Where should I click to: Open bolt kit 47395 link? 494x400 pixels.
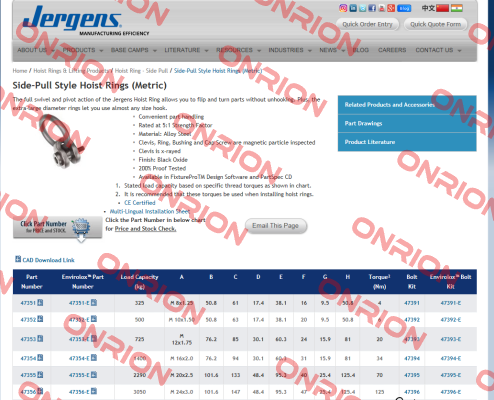point(412,375)
